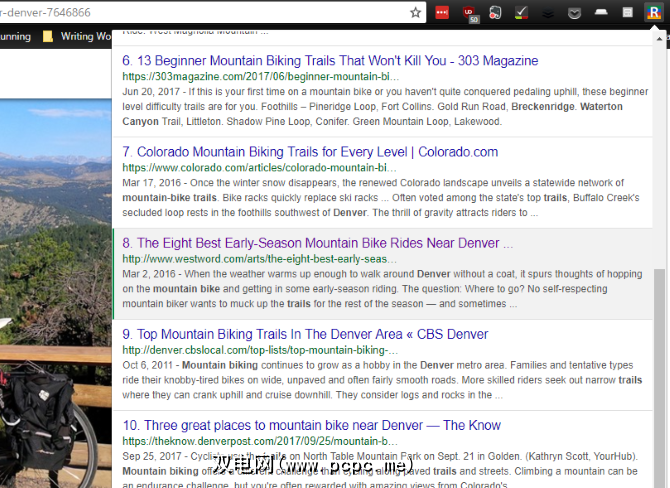The width and height of the screenshot is (670, 488).
Task: Open the theknow.denverpost.com URL in result 10
Action: [260, 441]
